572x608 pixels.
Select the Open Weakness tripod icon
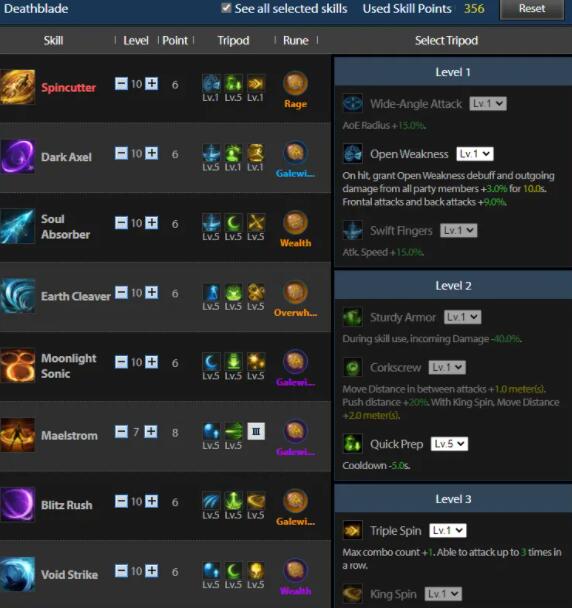pyautogui.click(x=353, y=154)
